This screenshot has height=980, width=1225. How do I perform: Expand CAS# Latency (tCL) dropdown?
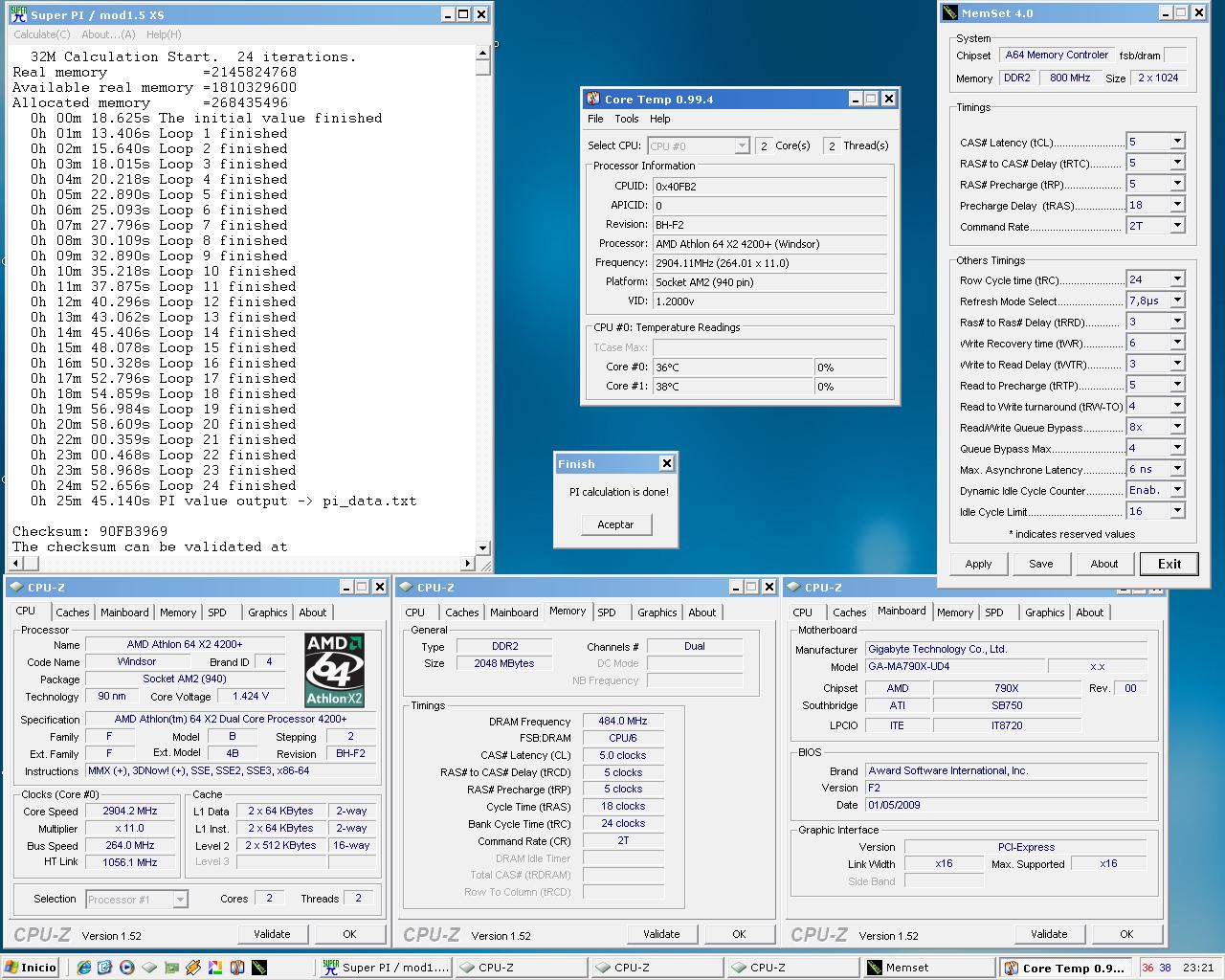coord(1177,142)
